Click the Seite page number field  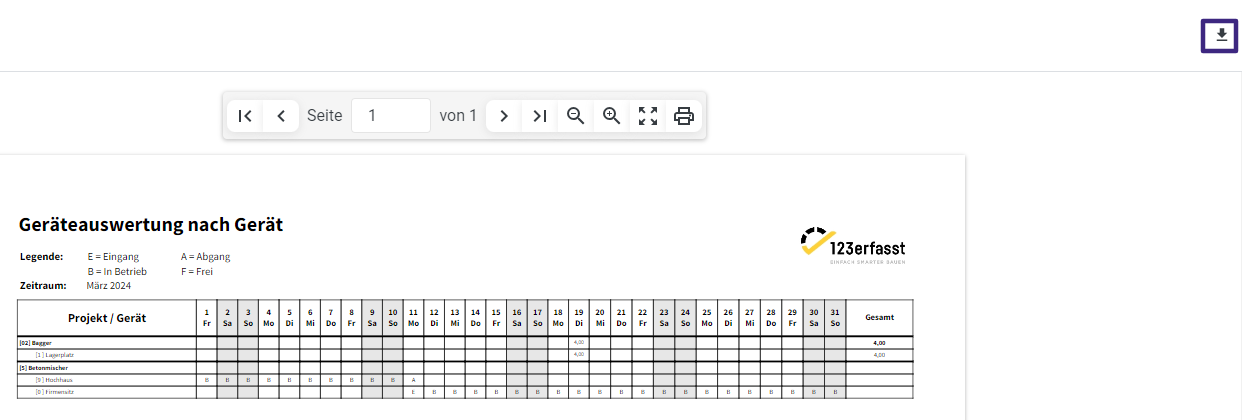tap(391, 116)
